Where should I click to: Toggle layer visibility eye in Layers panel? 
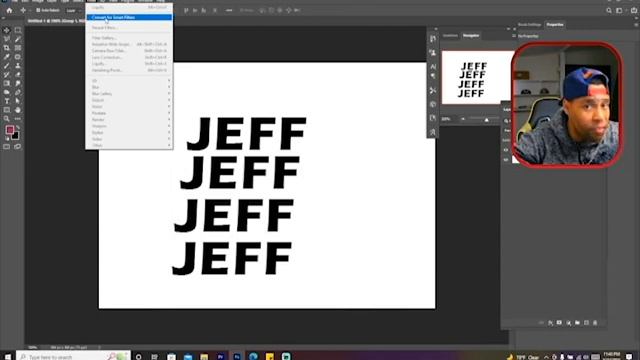(x=506, y=150)
